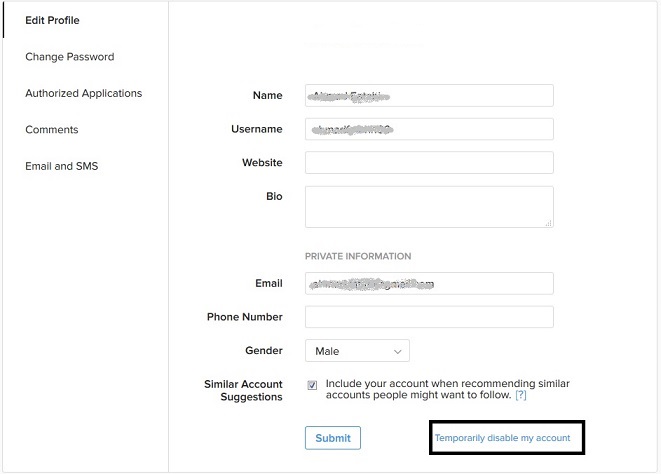Click the "Include your account" checkbox label text

tap(446, 390)
